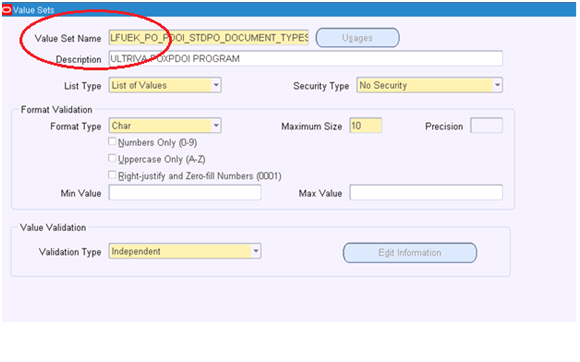Click the Min Value label

click(81, 193)
